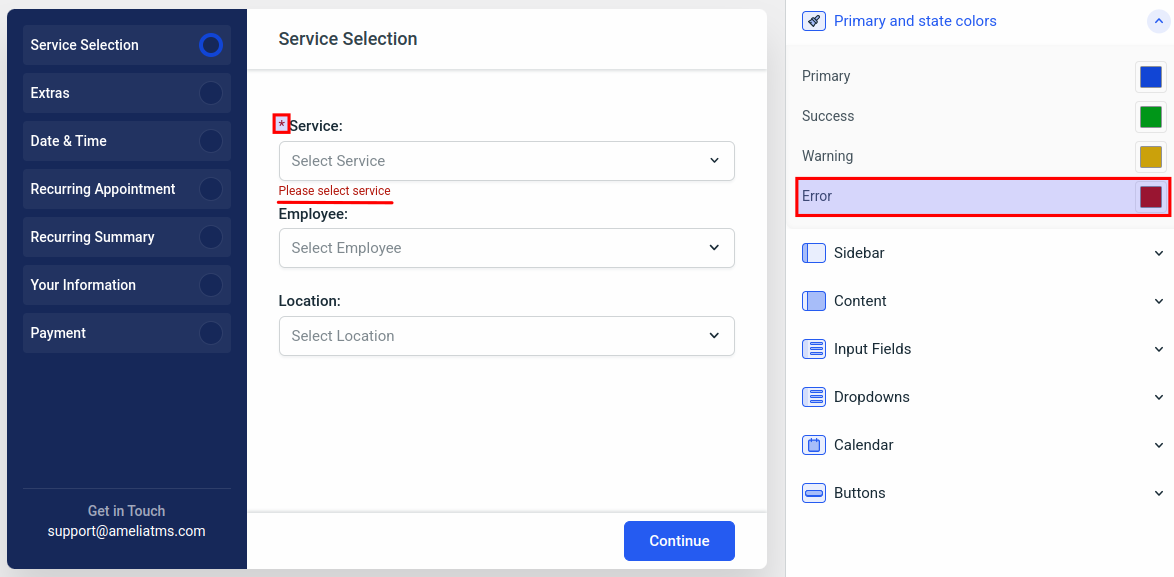
Task: Select the Service Selection step indicator circle
Action: pyautogui.click(x=211, y=45)
